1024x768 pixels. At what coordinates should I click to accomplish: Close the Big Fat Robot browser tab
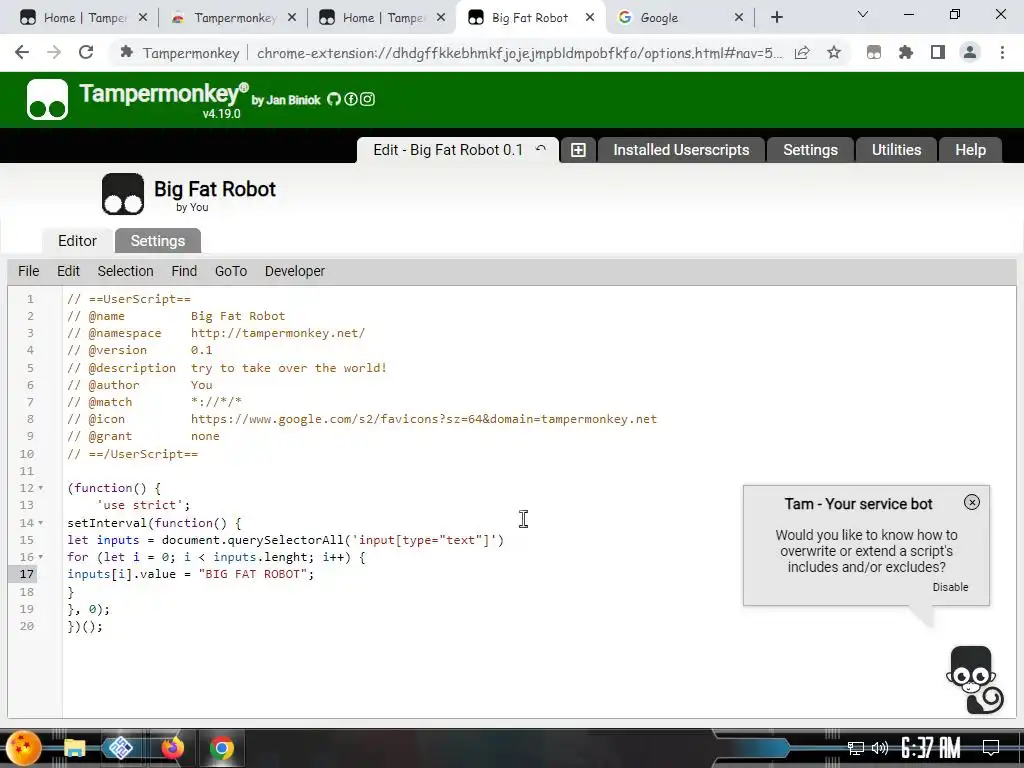point(590,18)
